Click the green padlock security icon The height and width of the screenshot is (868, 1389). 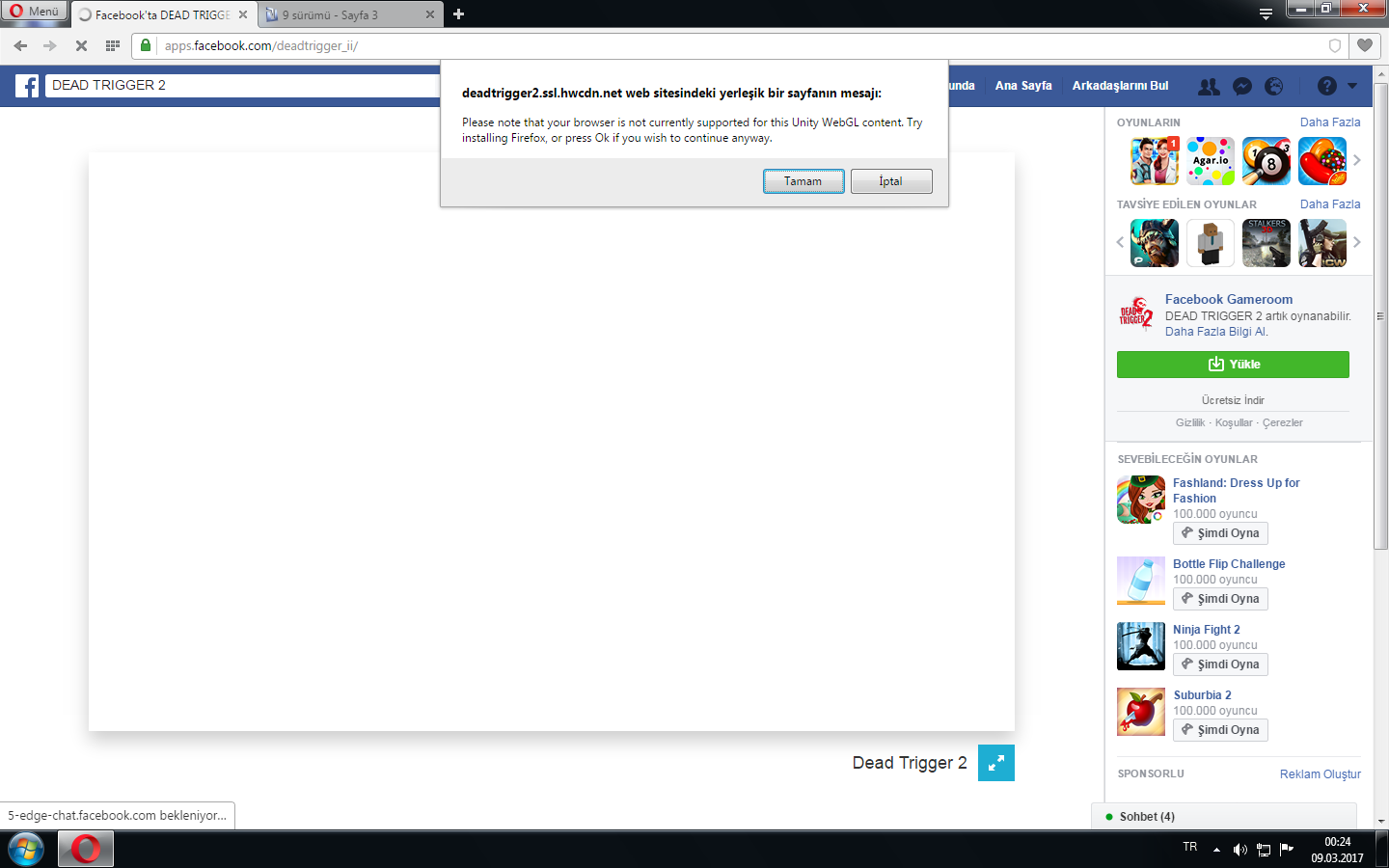click(146, 45)
